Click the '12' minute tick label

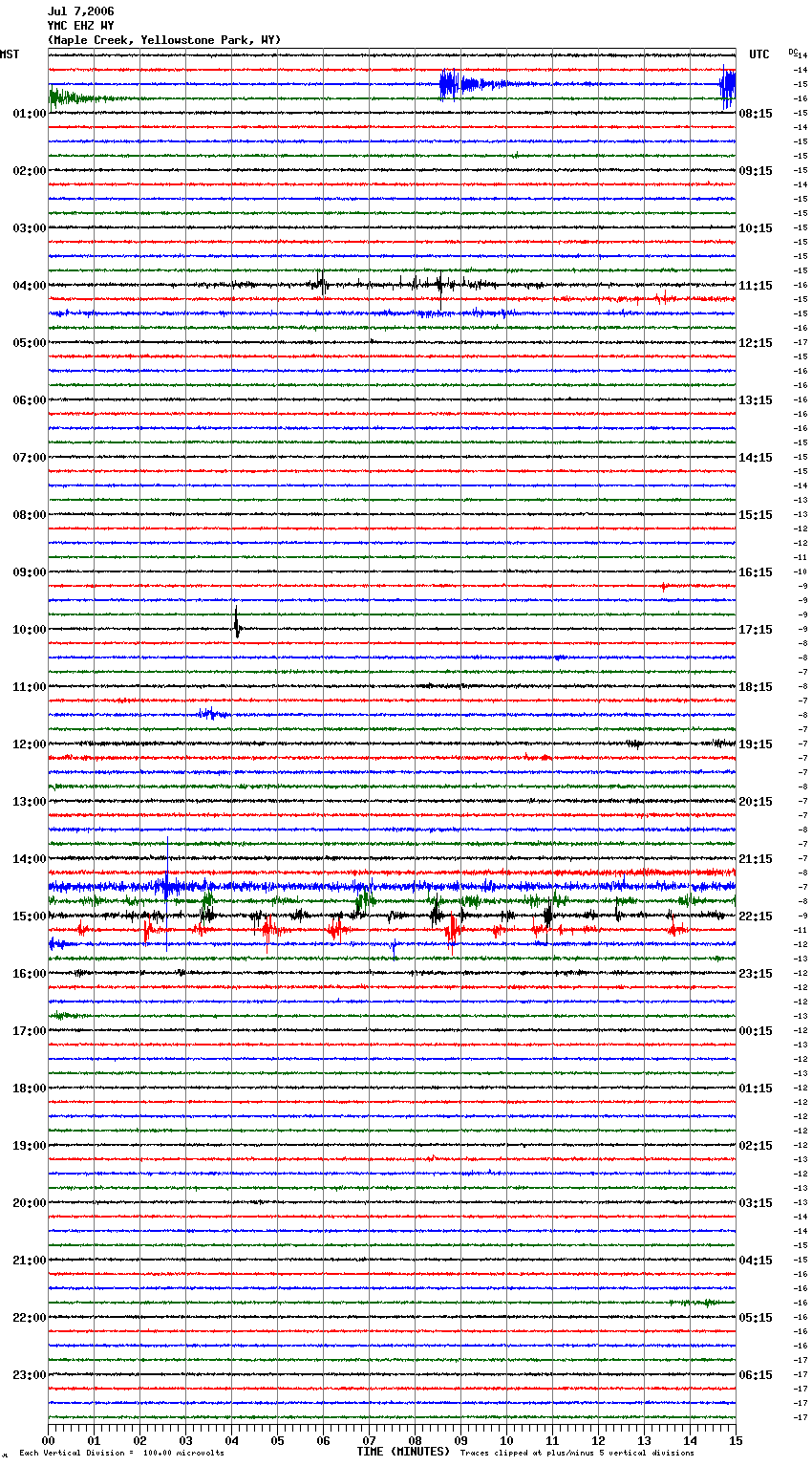point(598,1440)
